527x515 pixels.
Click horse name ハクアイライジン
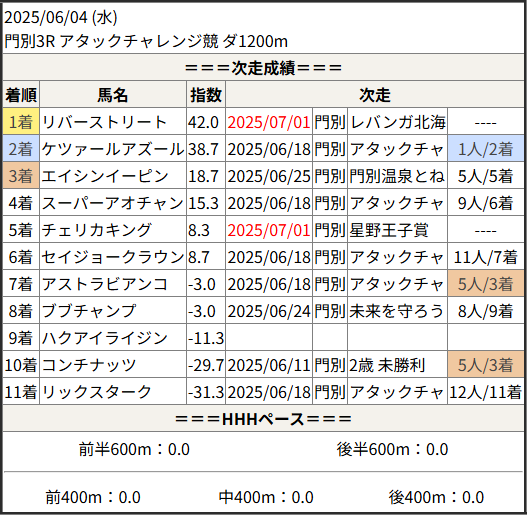coord(105,338)
